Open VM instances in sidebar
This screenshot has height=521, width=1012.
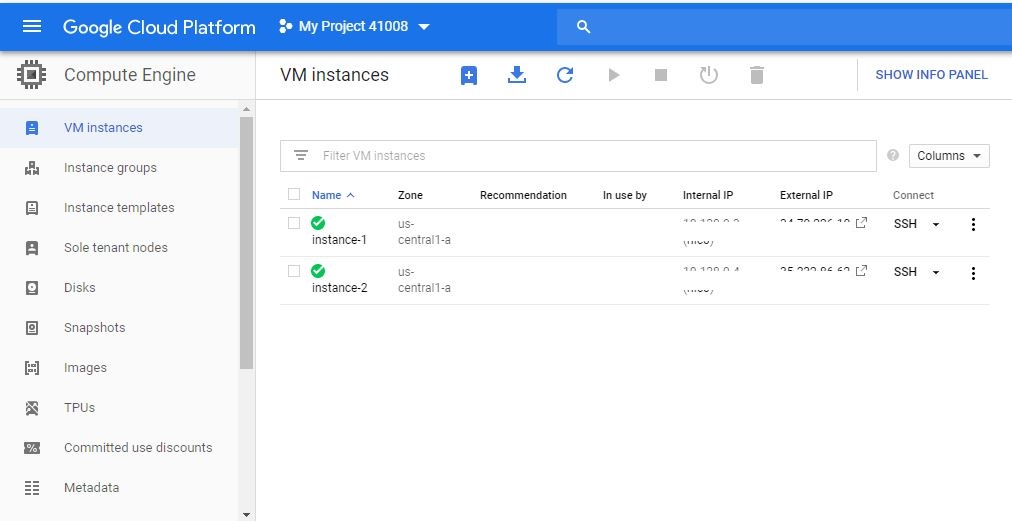tap(103, 128)
